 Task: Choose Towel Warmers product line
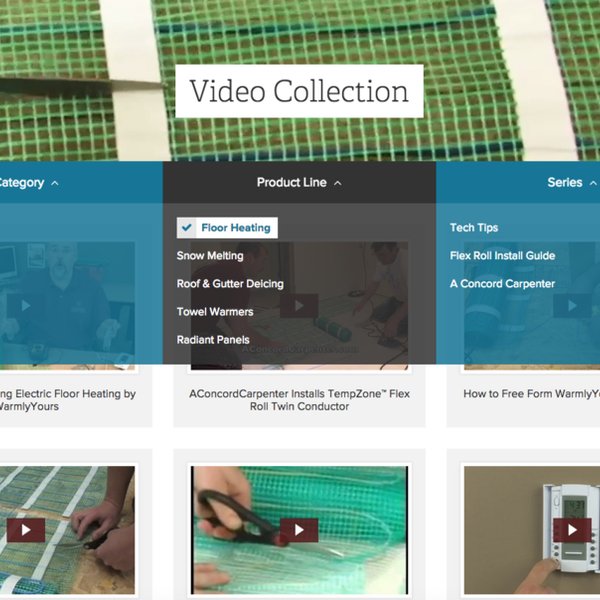(x=215, y=311)
